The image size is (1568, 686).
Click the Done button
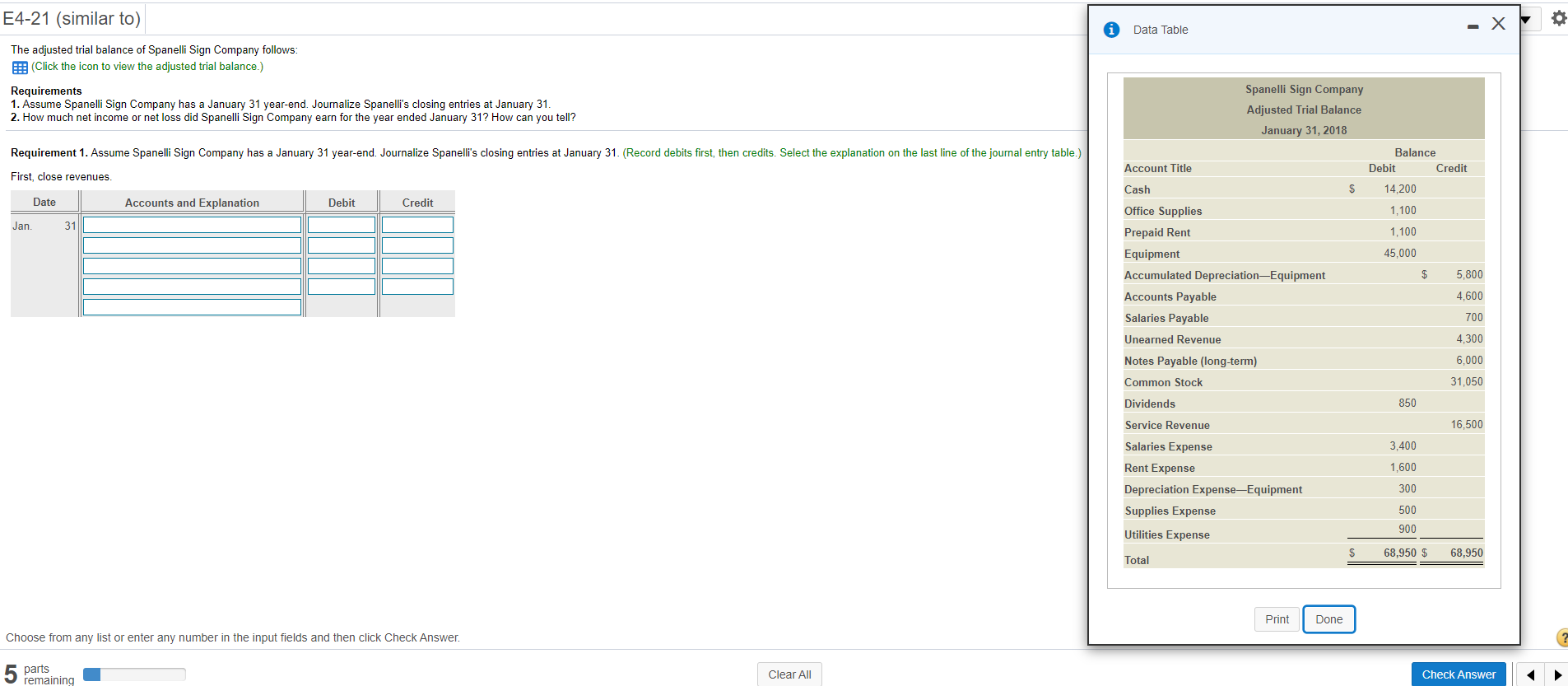1328,619
